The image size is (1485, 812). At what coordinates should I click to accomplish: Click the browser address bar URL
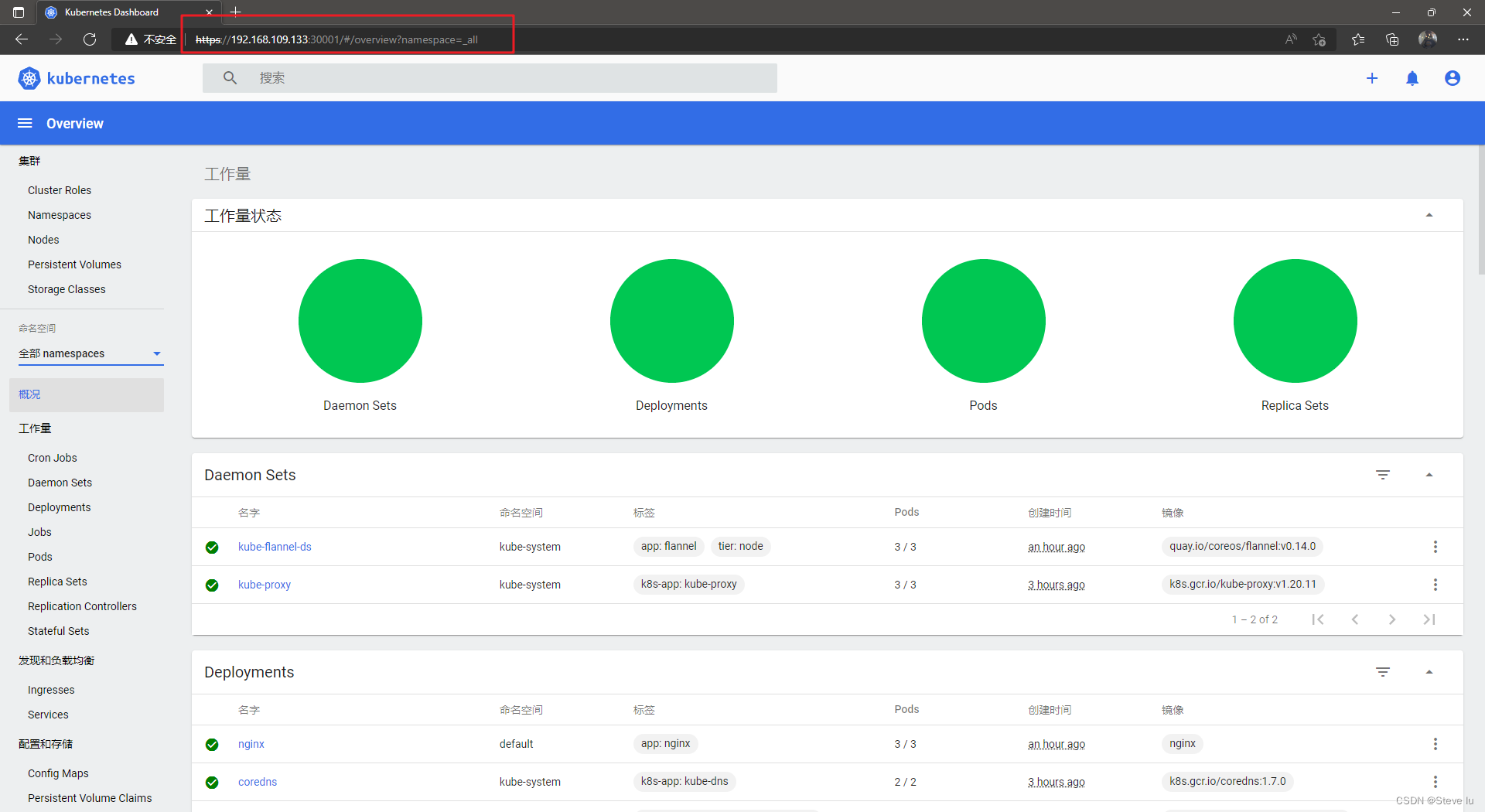click(336, 39)
